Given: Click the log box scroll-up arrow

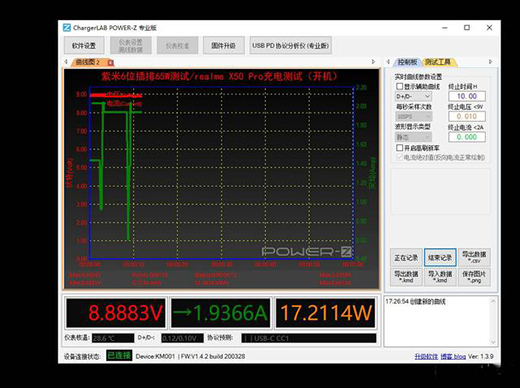Looking at the screenshot, I should pos(493,301).
